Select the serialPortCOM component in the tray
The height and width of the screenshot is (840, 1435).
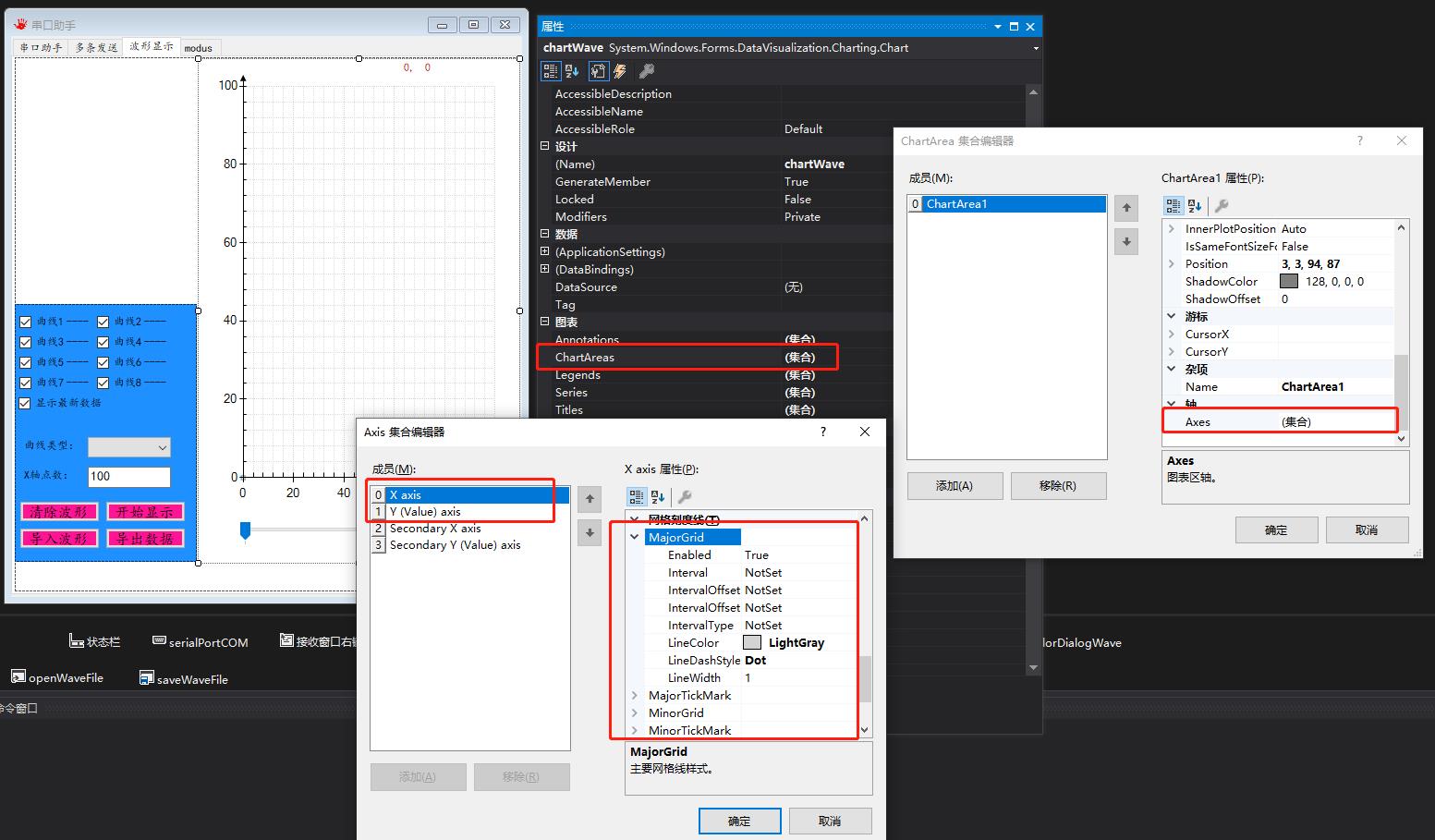(x=200, y=641)
